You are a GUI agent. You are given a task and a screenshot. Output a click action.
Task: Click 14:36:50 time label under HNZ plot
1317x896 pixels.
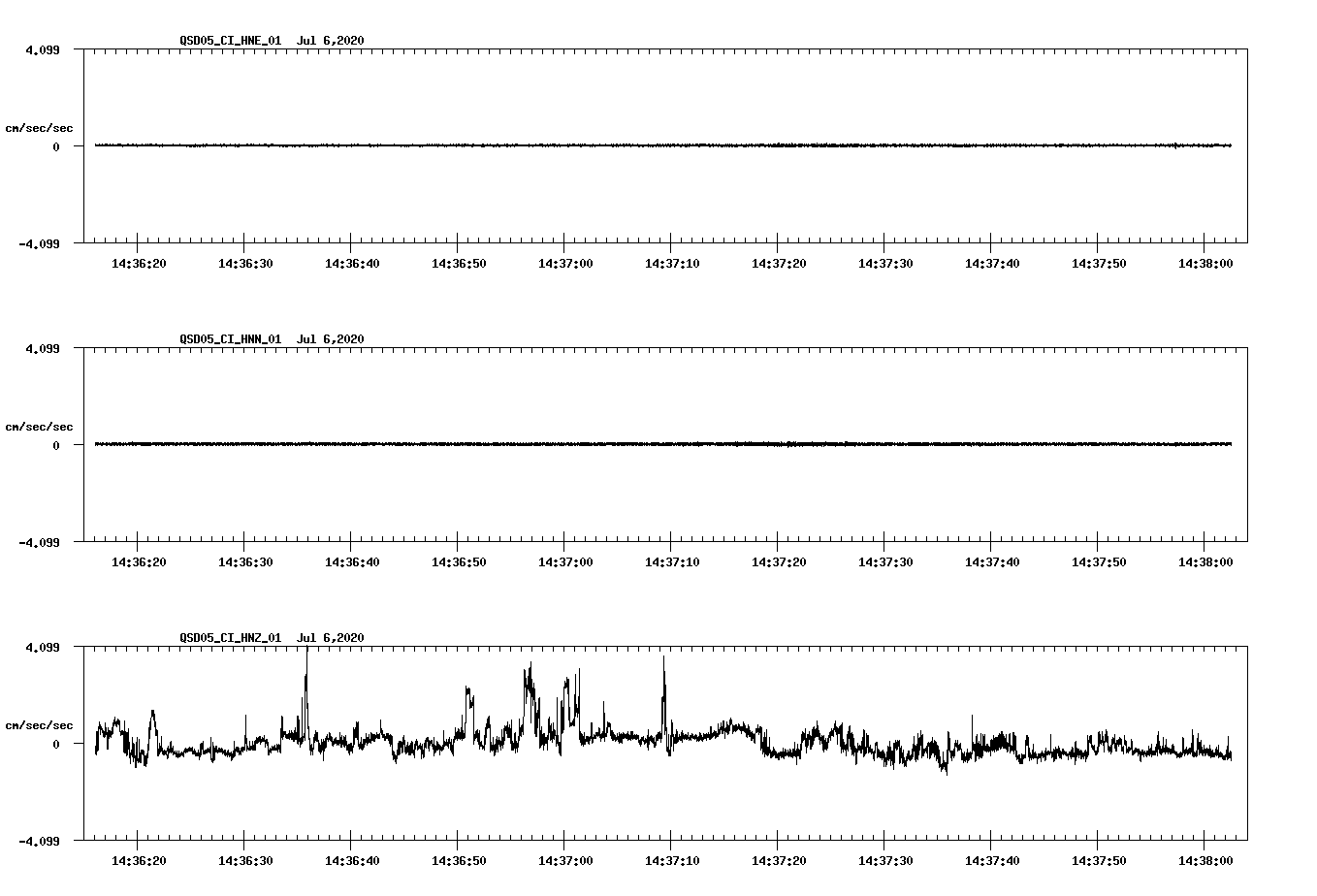pos(458,861)
